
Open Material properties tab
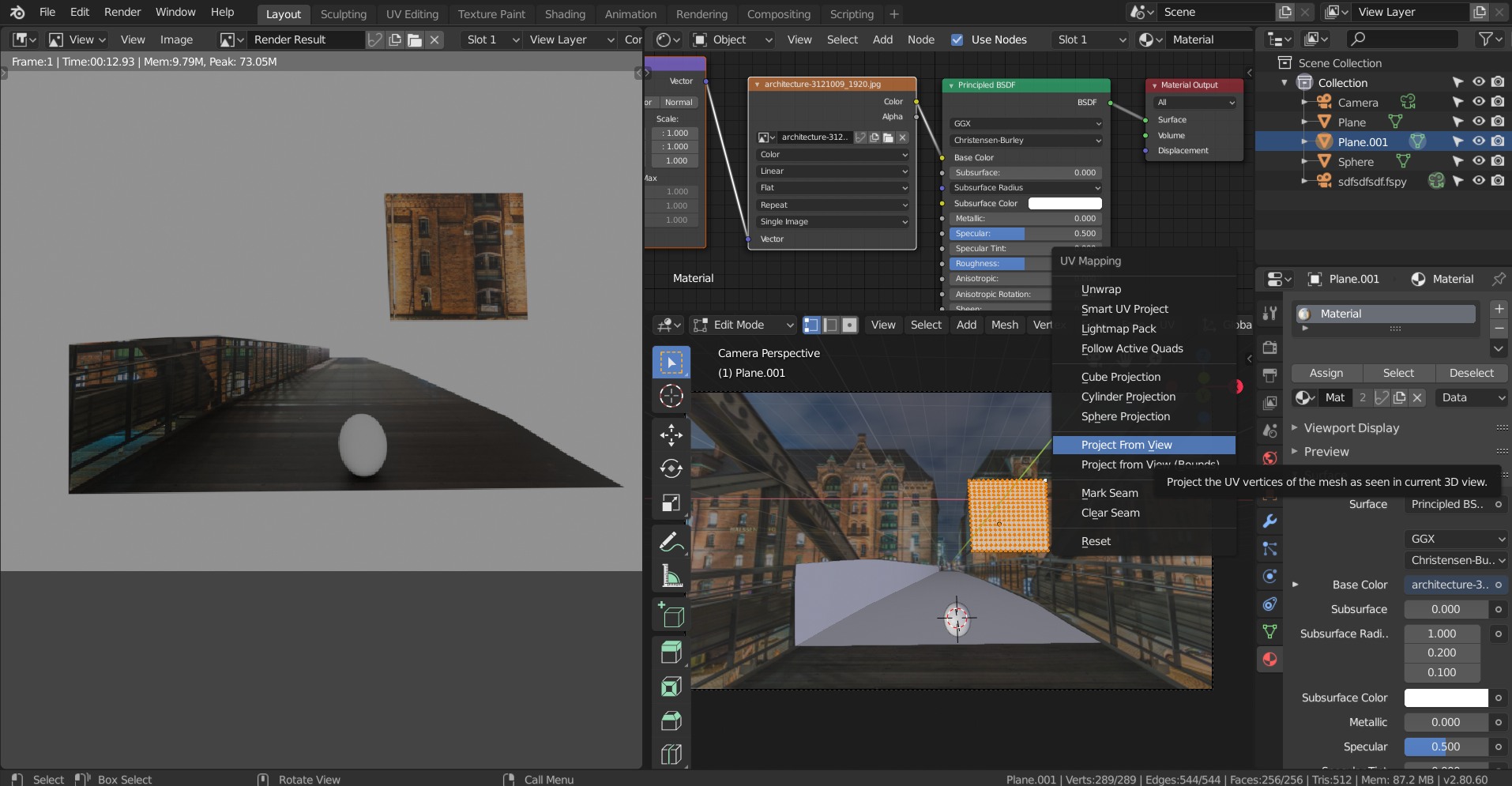[x=1269, y=660]
